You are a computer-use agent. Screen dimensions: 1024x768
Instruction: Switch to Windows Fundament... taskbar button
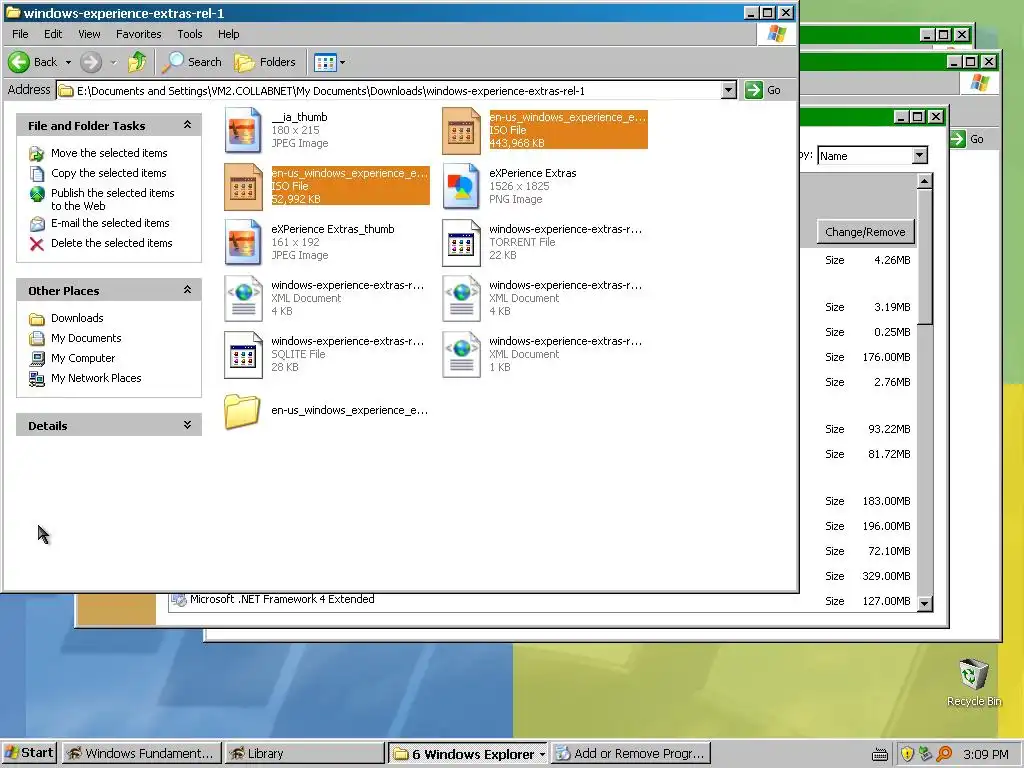pyautogui.click(x=142, y=754)
